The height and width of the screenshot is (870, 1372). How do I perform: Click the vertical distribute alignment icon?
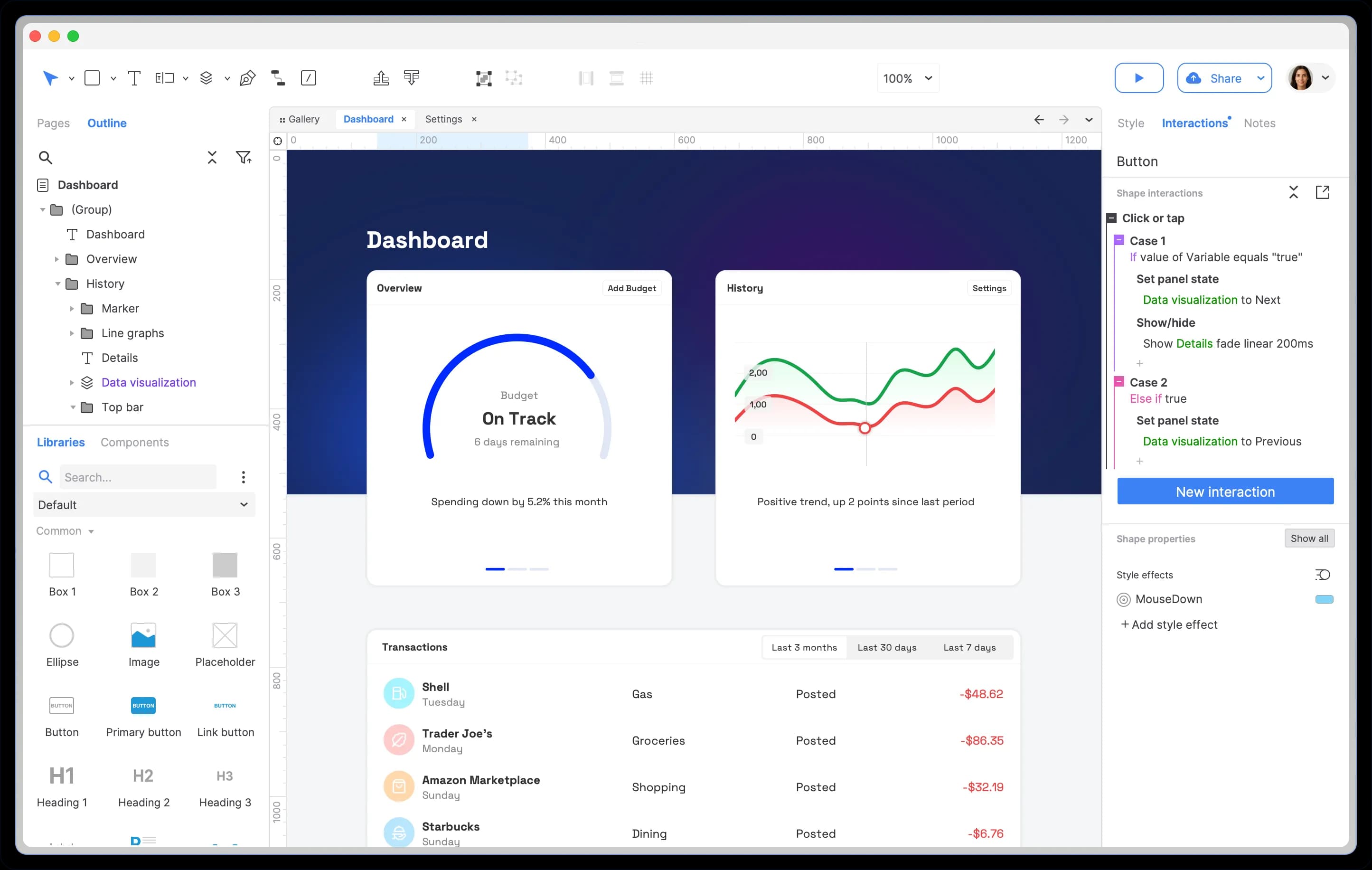pyautogui.click(x=617, y=78)
